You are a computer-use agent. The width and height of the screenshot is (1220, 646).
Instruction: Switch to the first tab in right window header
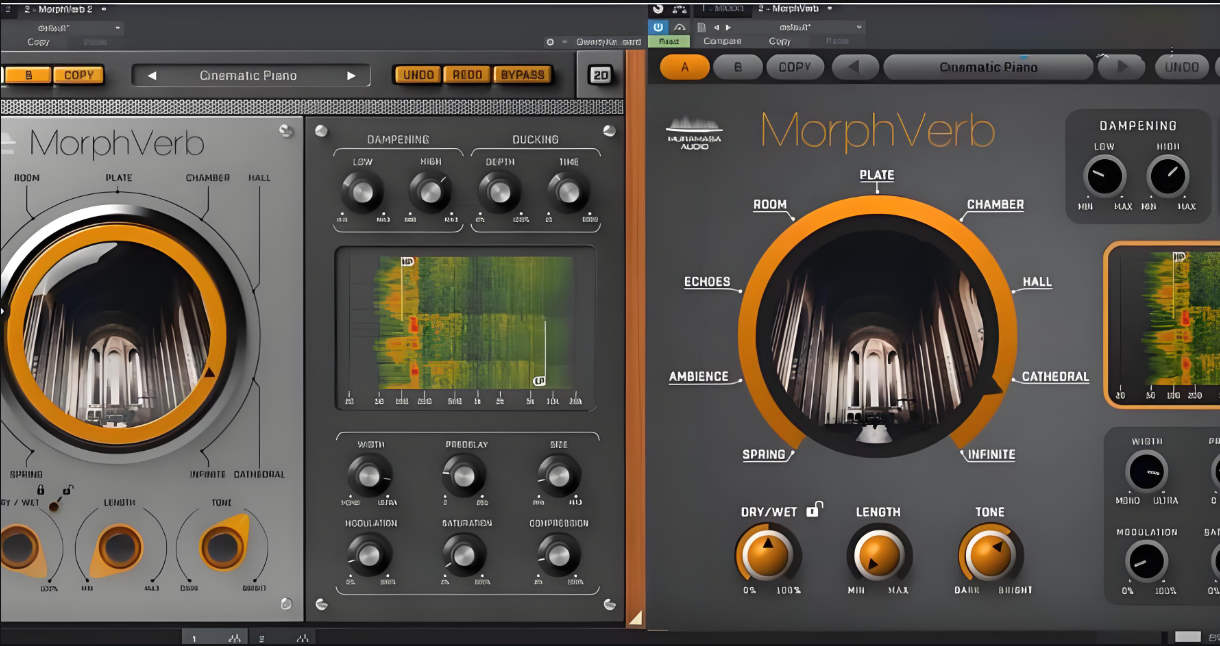point(722,8)
